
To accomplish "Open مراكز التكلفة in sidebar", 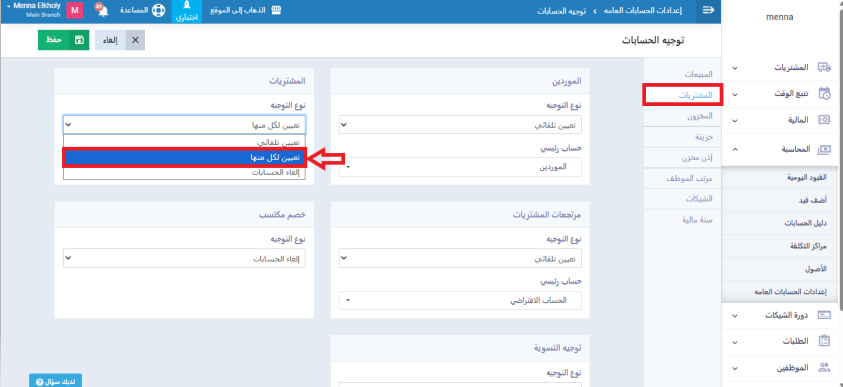I will pyautogui.click(x=780, y=246).
